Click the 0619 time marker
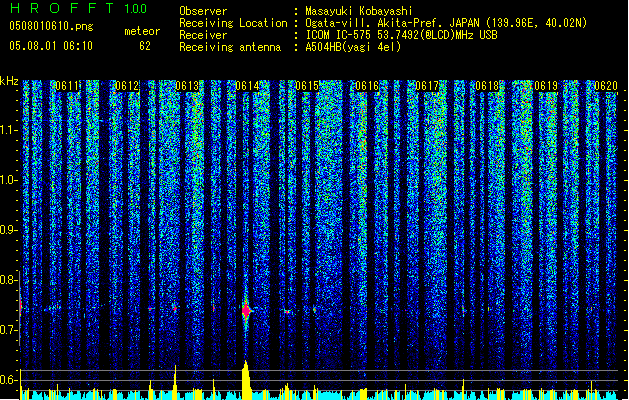Screen dimensions: 629x400 coord(546,86)
